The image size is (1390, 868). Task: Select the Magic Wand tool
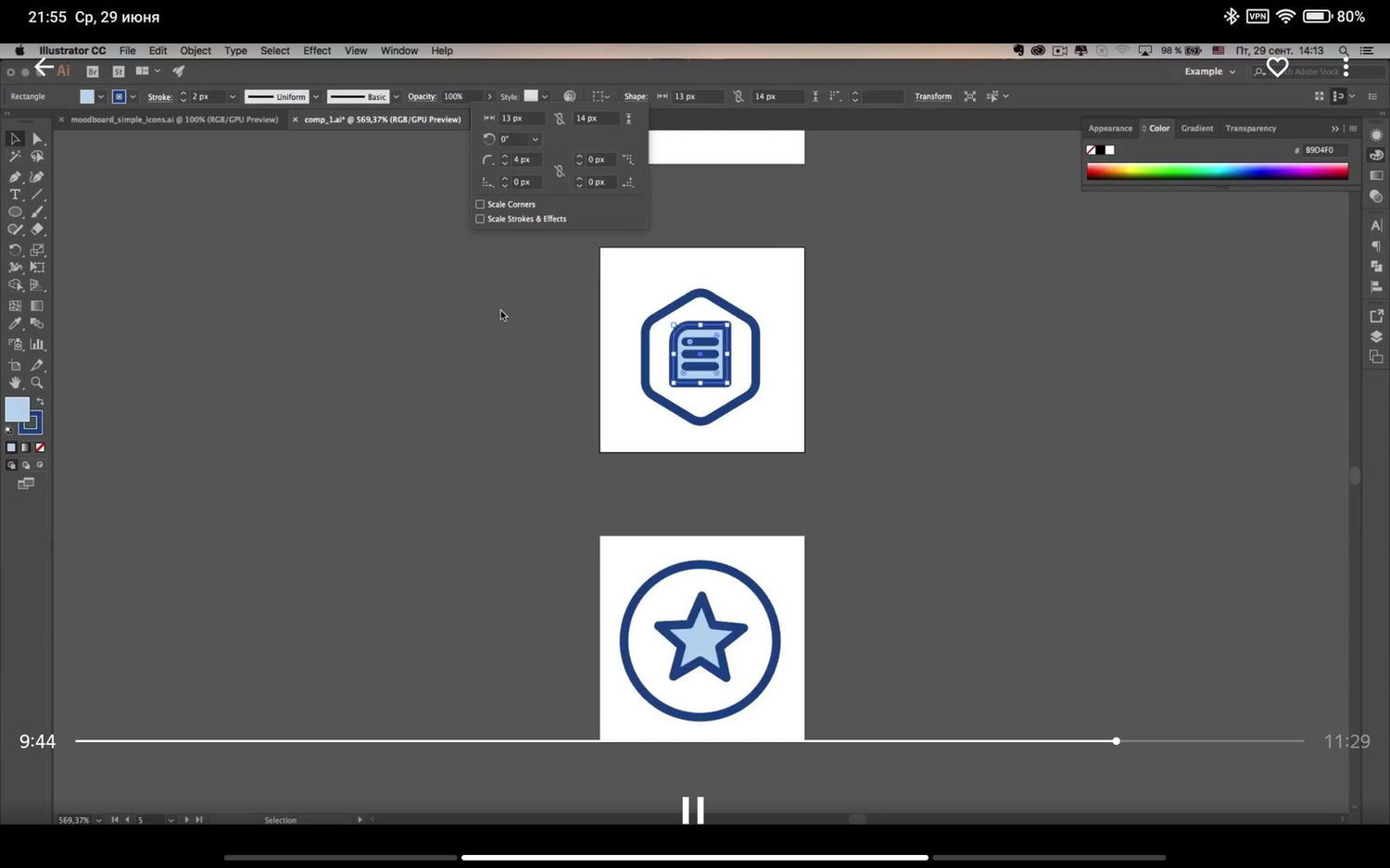[x=15, y=157]
